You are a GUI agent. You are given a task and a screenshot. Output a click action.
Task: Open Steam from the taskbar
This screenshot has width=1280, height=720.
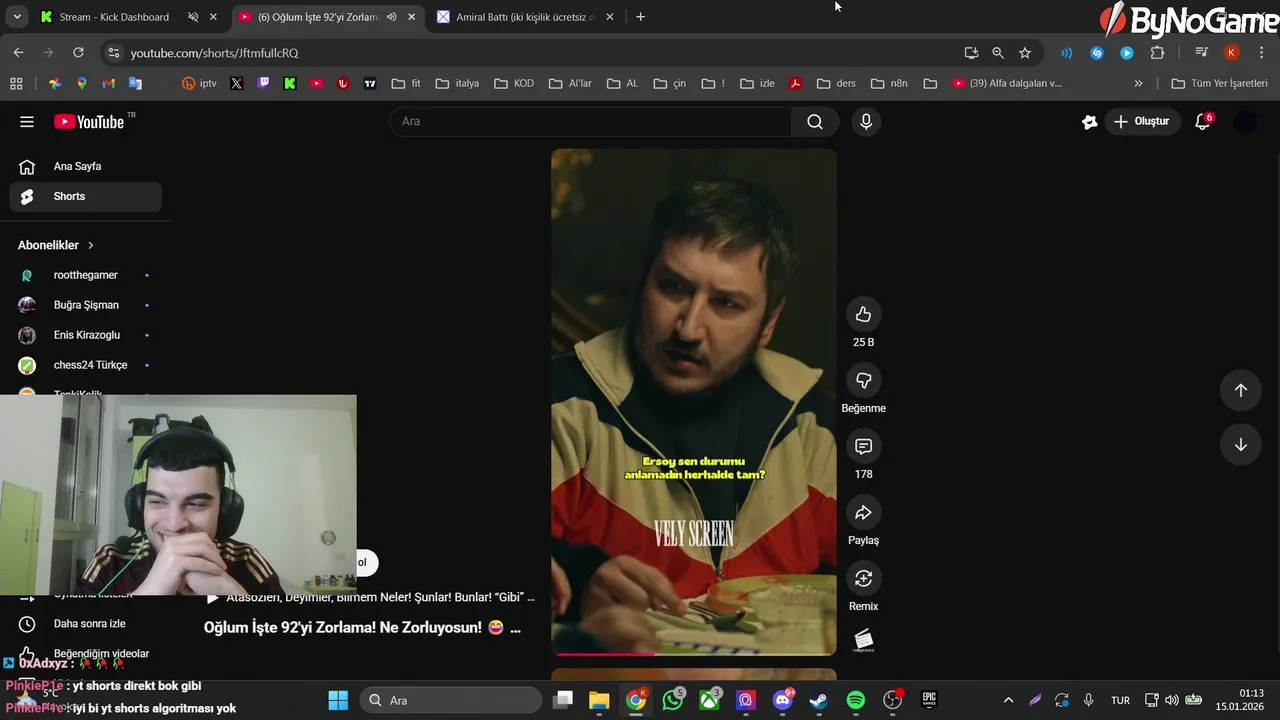pyautogui.click(x=819, y=700)
